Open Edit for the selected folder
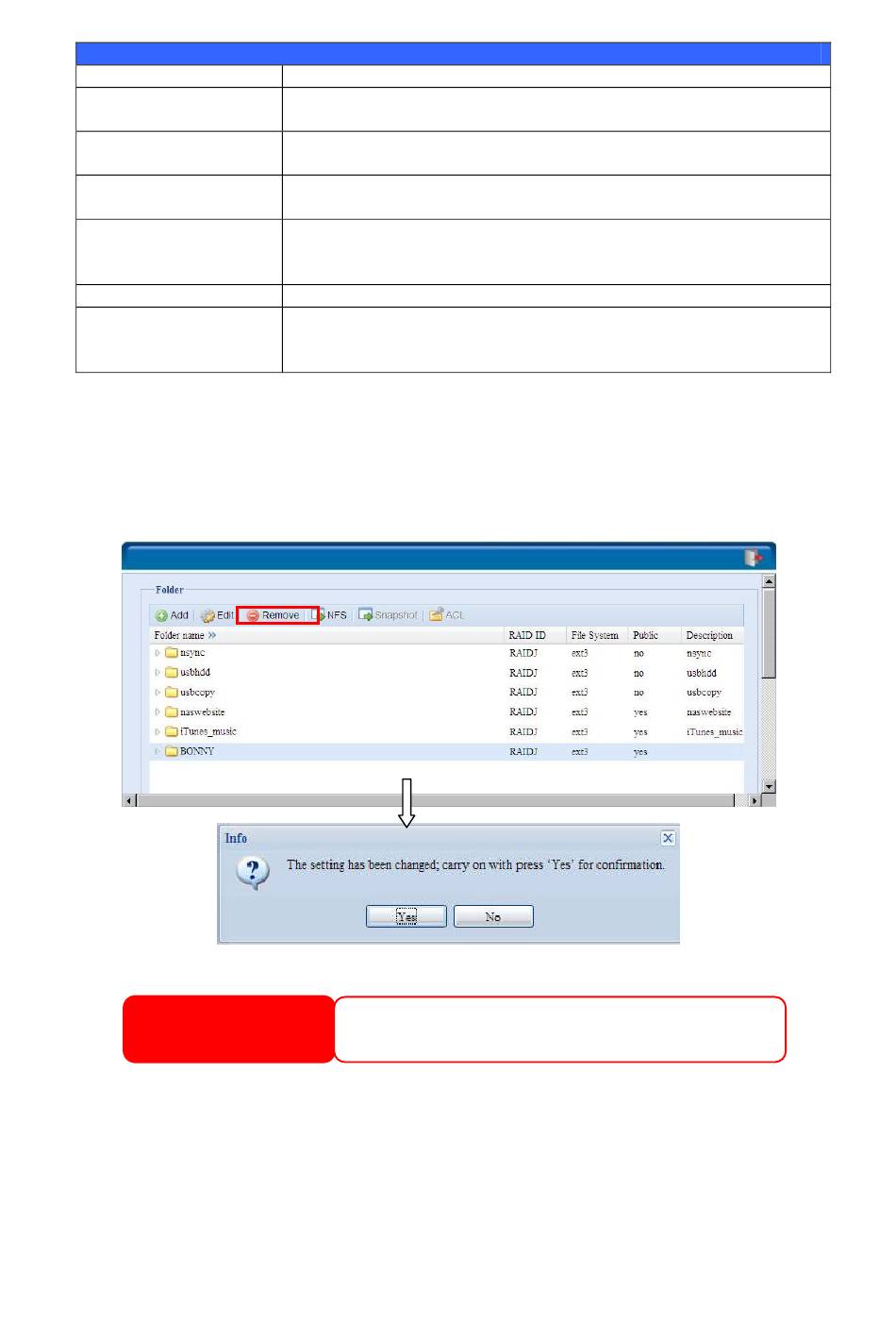 point(217,615)
